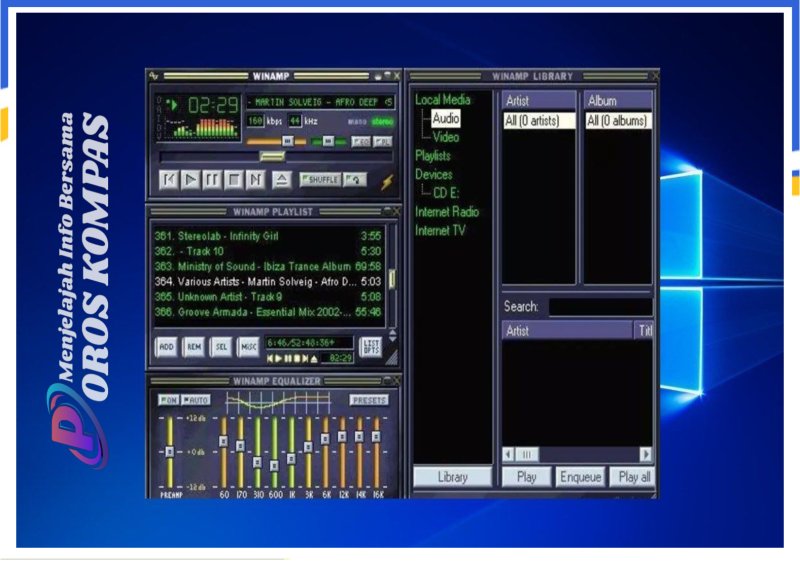Image resolution: width=800 pixels, height=561 pixels.
Task: Open the LIST OPTS playlist menu
Action: pos(370,346)
